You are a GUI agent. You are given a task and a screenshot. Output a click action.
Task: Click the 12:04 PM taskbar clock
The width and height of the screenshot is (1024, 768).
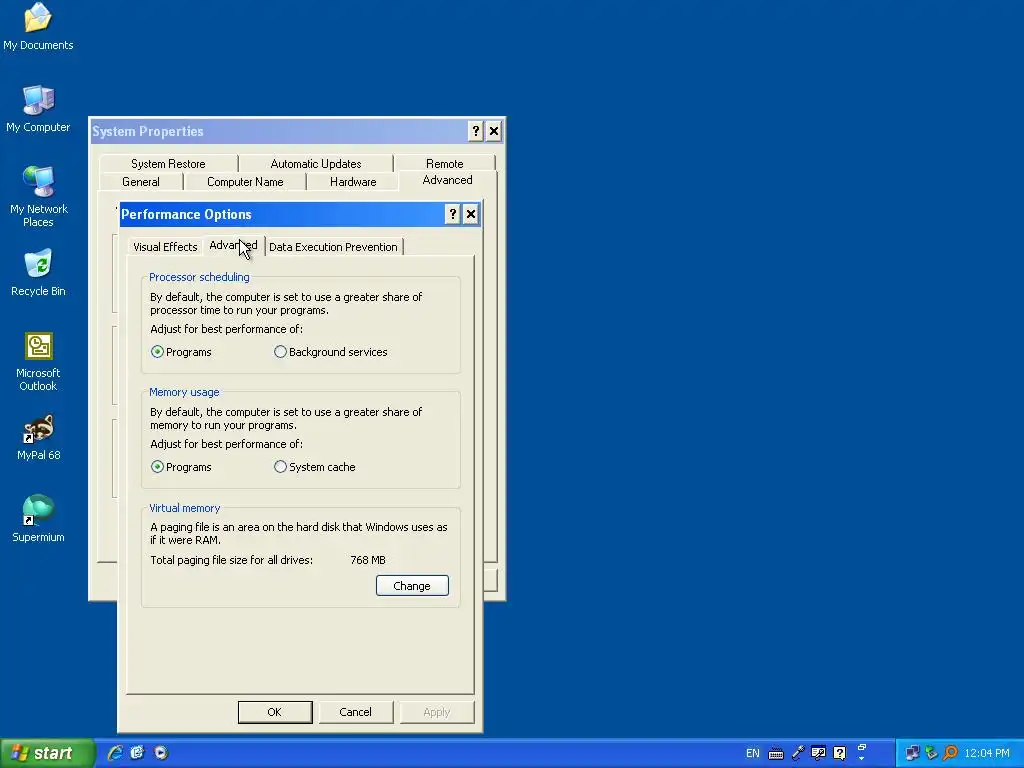(x=986, y=754)
